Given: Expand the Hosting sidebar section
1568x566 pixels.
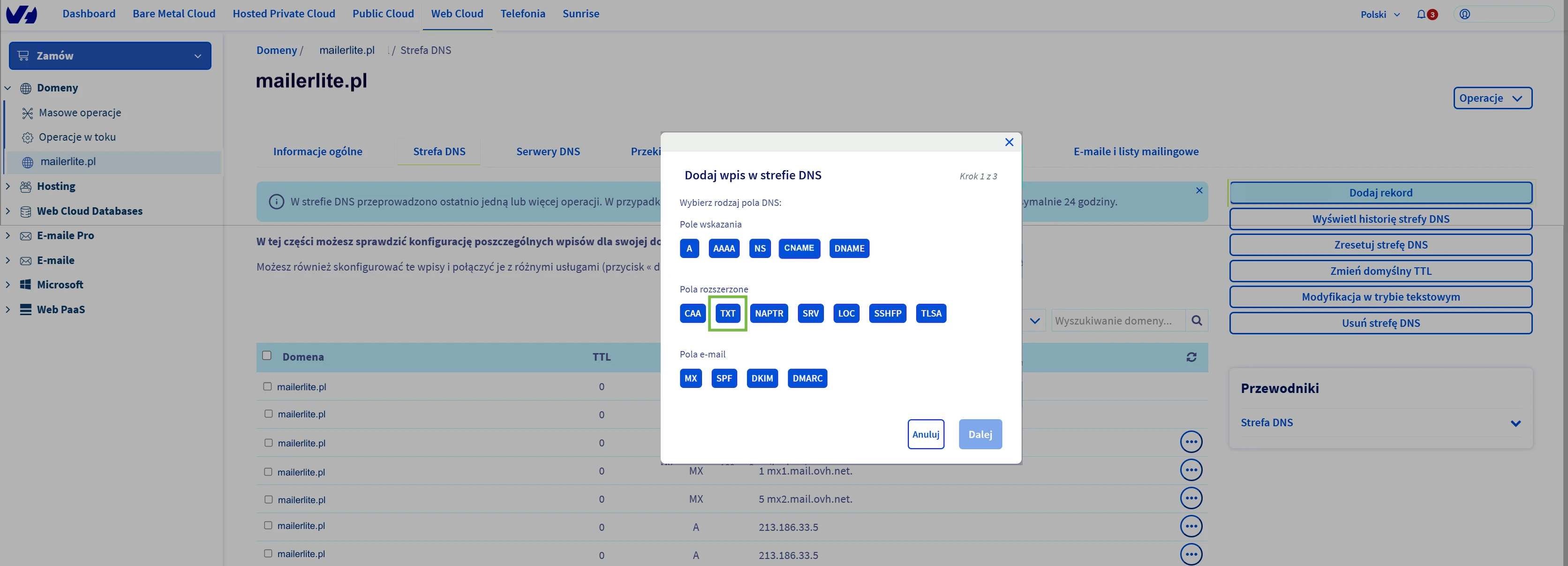Looking at the screenshot, I should (8, 186).
